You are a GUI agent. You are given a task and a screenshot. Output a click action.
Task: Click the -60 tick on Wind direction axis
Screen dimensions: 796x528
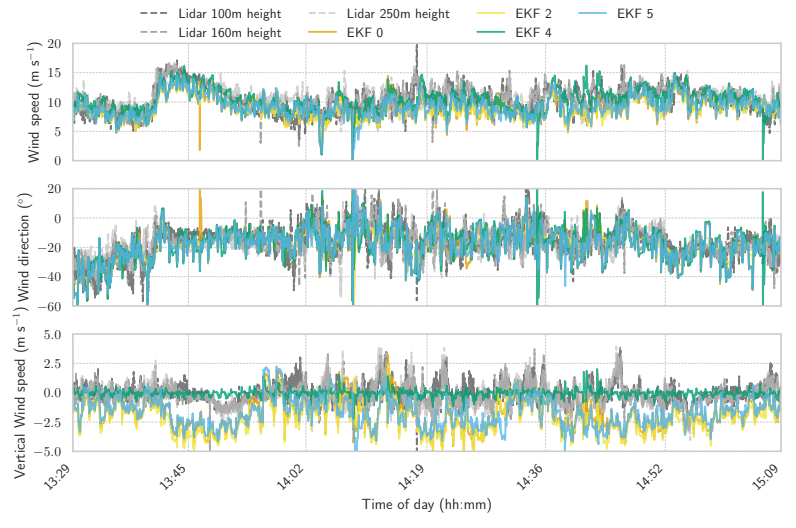point(55,306)
